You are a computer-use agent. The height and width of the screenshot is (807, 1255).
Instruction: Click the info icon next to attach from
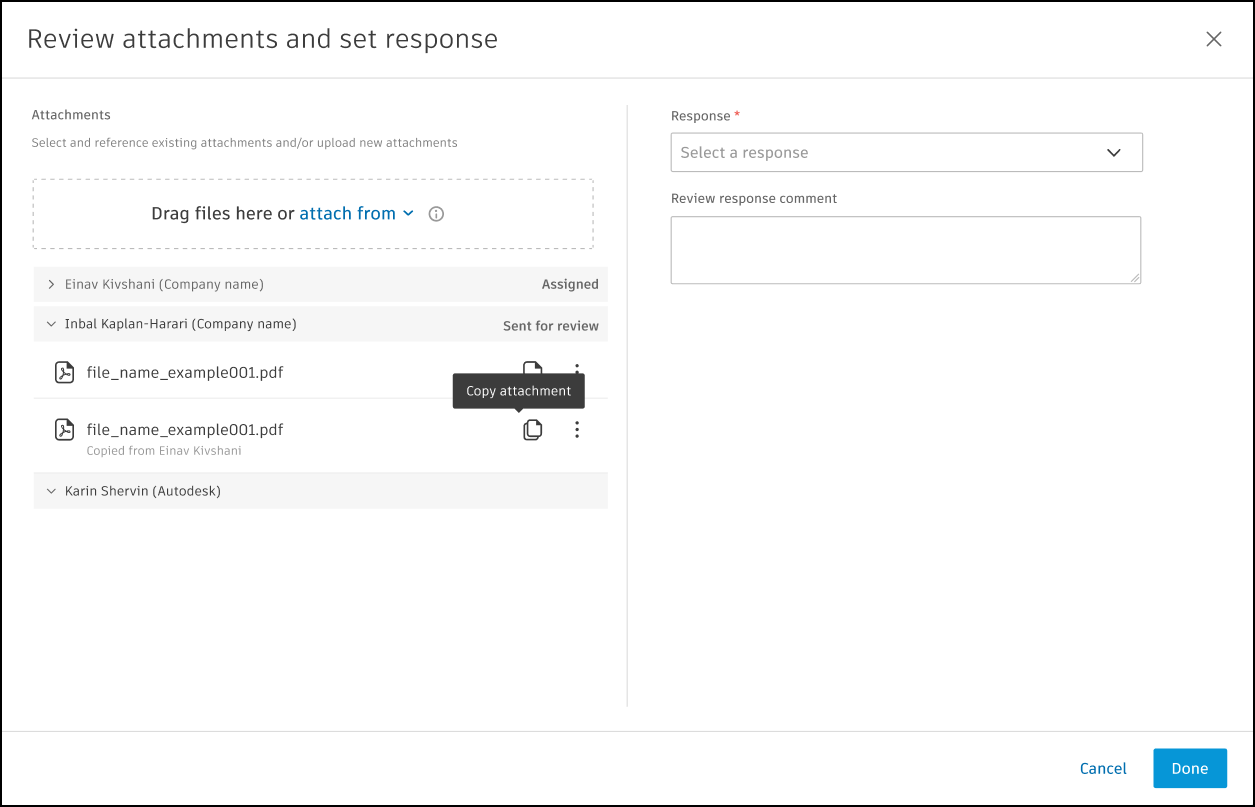click(436, 214)
